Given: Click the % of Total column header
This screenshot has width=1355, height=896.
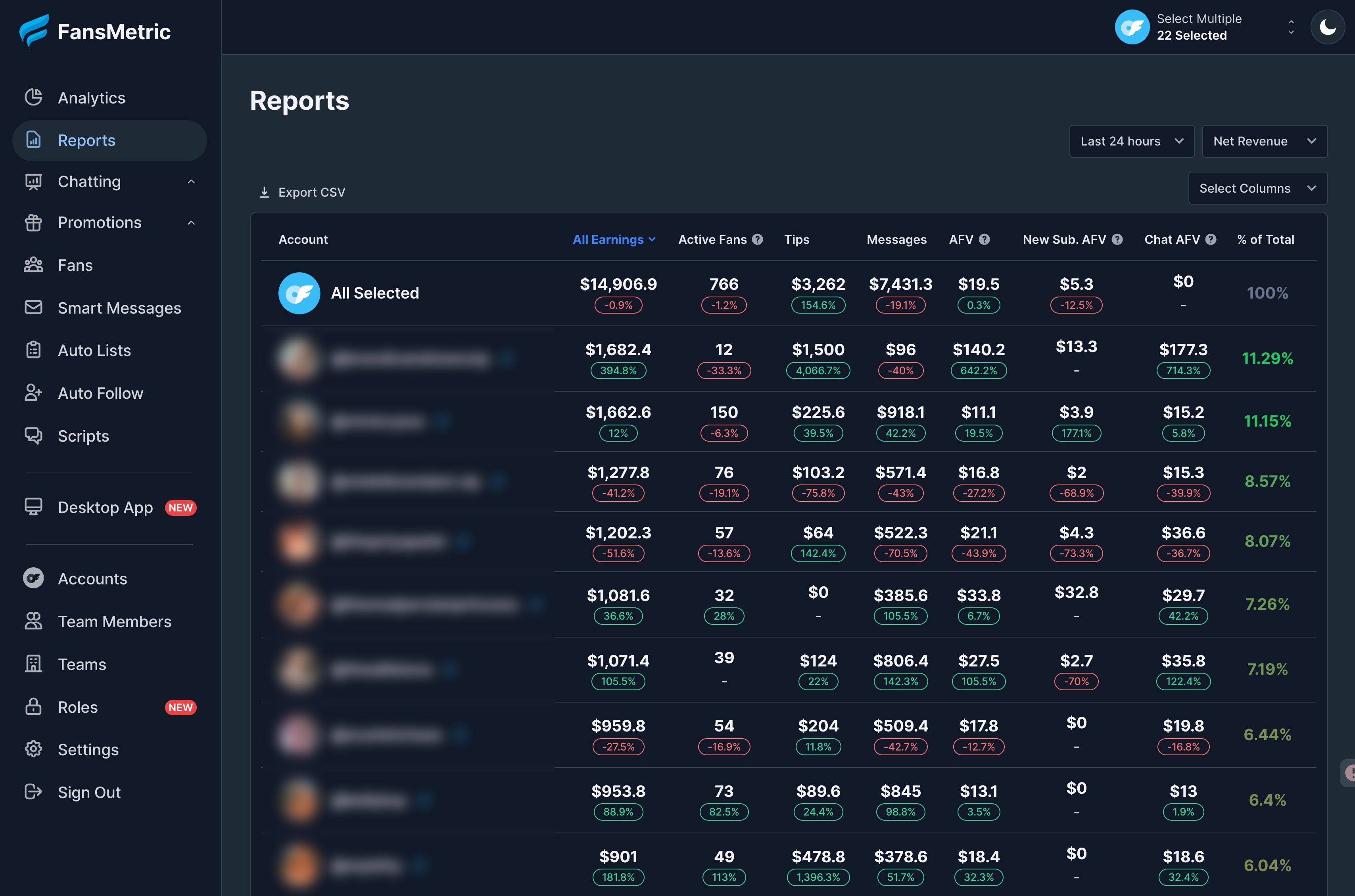Looking at the screenshot, I should coord(1265,239).
